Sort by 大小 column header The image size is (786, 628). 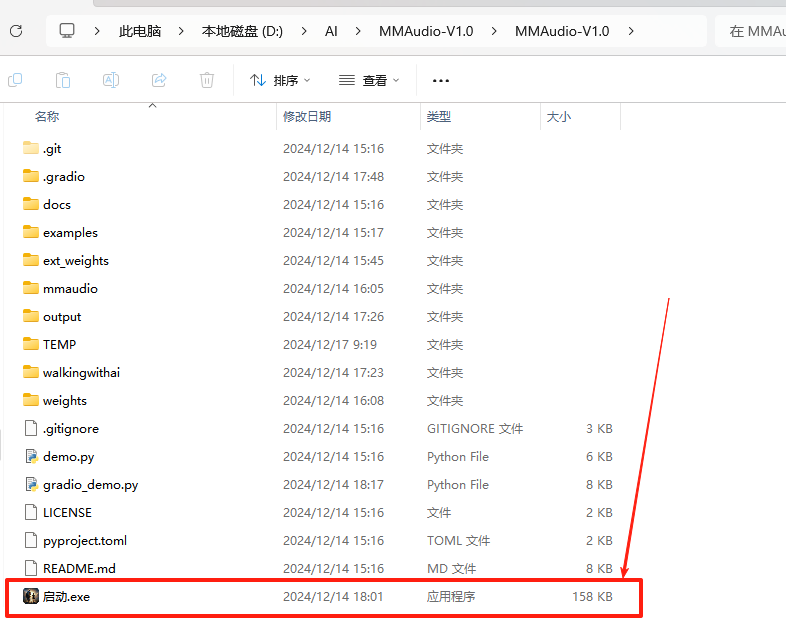point(558,117)
